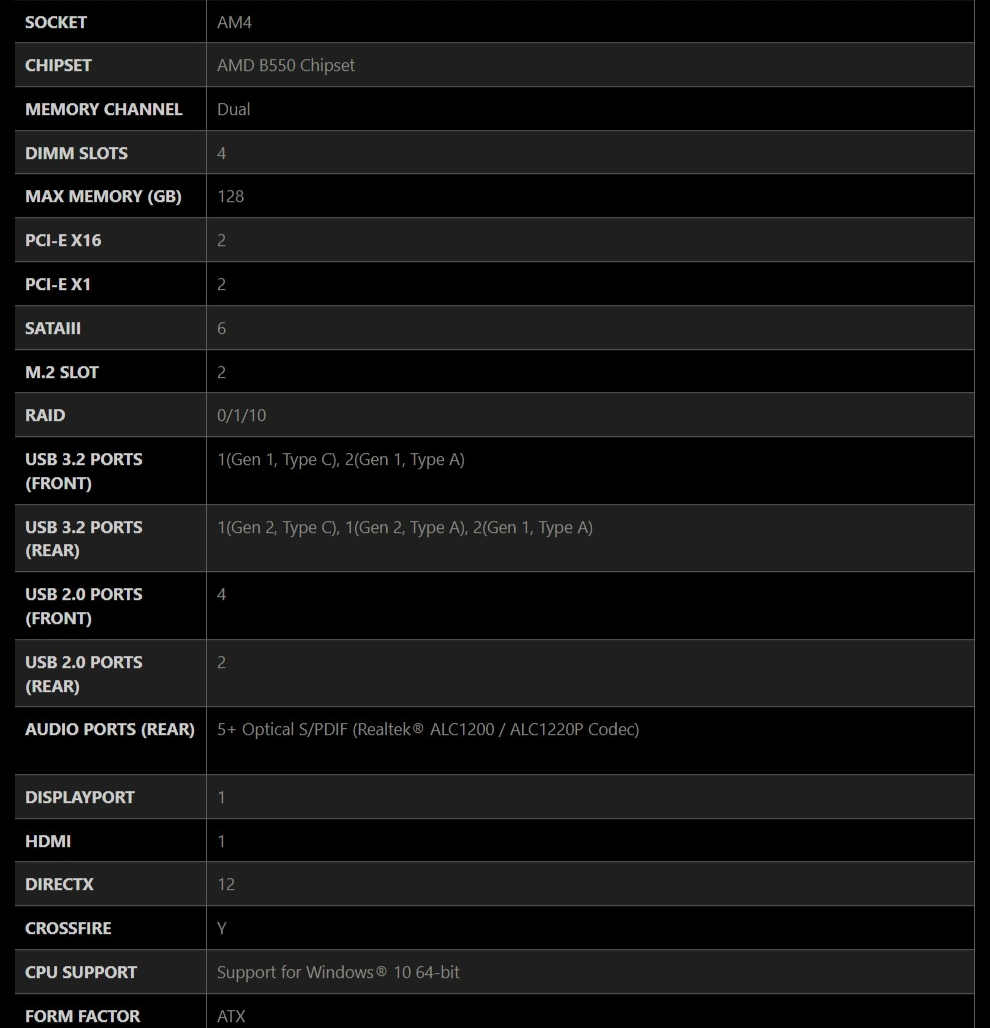Click the USB 2.0 PORTS (REAR) label

84,674
